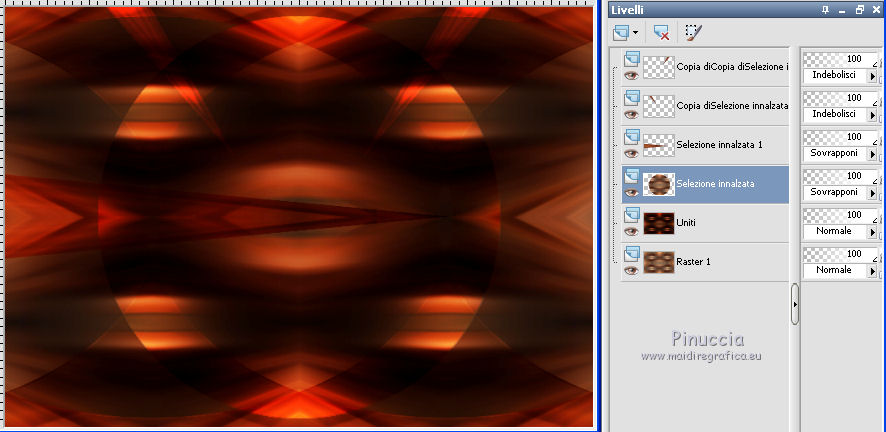Pin the Livelli palette with the pushpin
The height and width of the screenshot is (432, 886).
(x=828, y=10)
